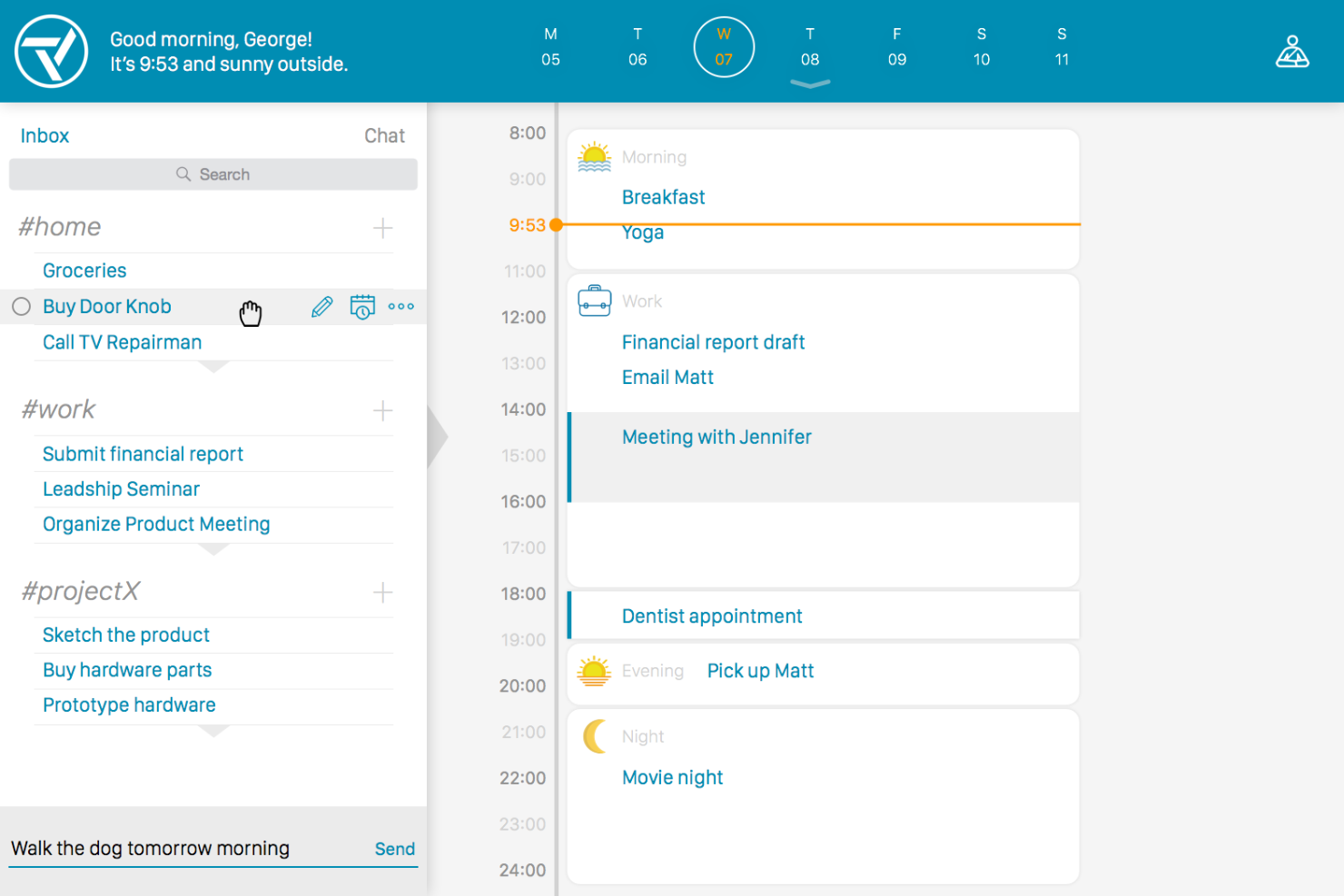Click the 18:00 time label
Screen dimensions: 1344x896
coord(523,594)
